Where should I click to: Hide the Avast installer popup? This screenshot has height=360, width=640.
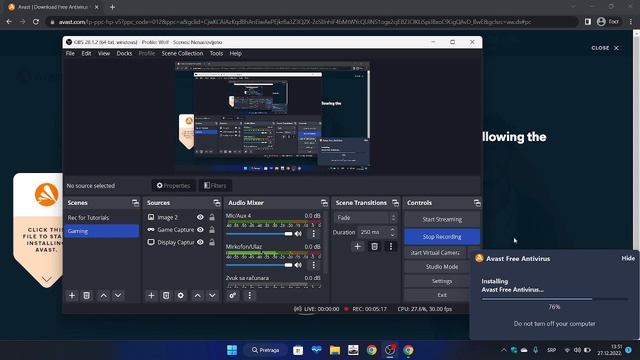628,258
